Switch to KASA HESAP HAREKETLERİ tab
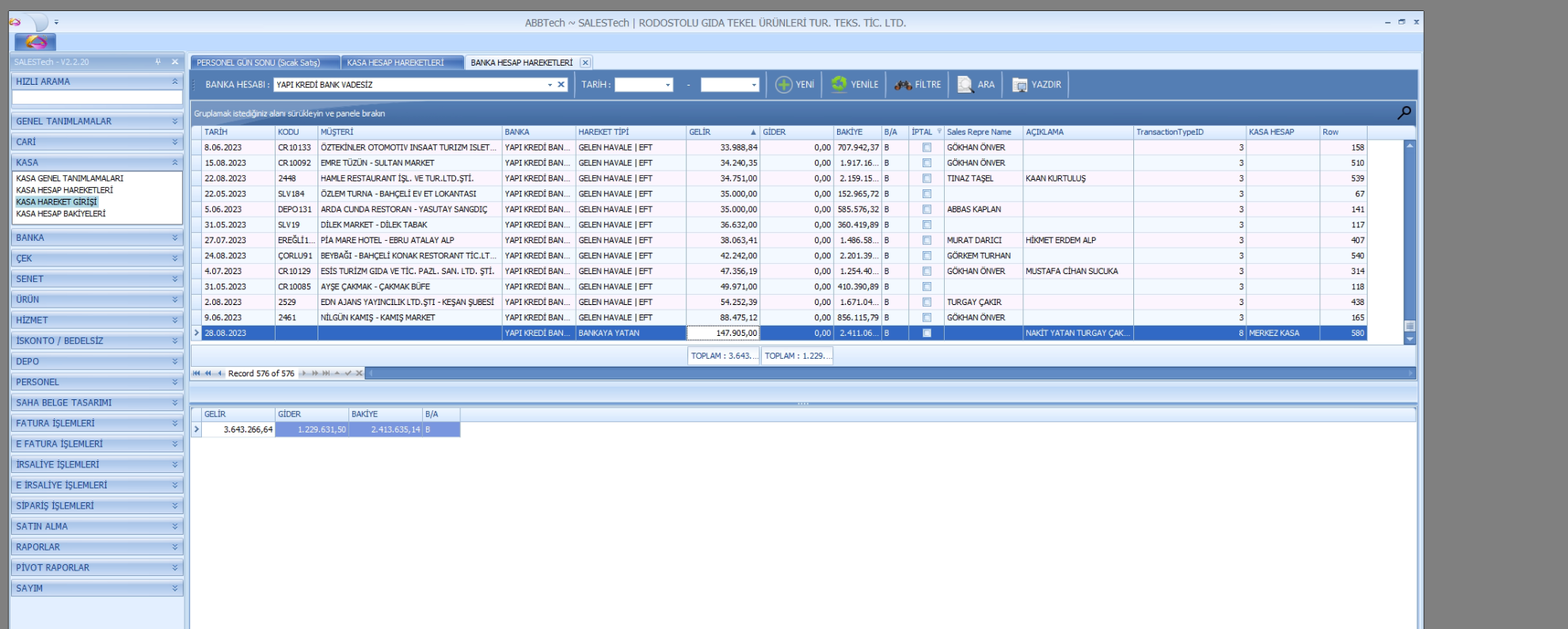The width and height of the screenshot is (1568, 629). (395, 63)
